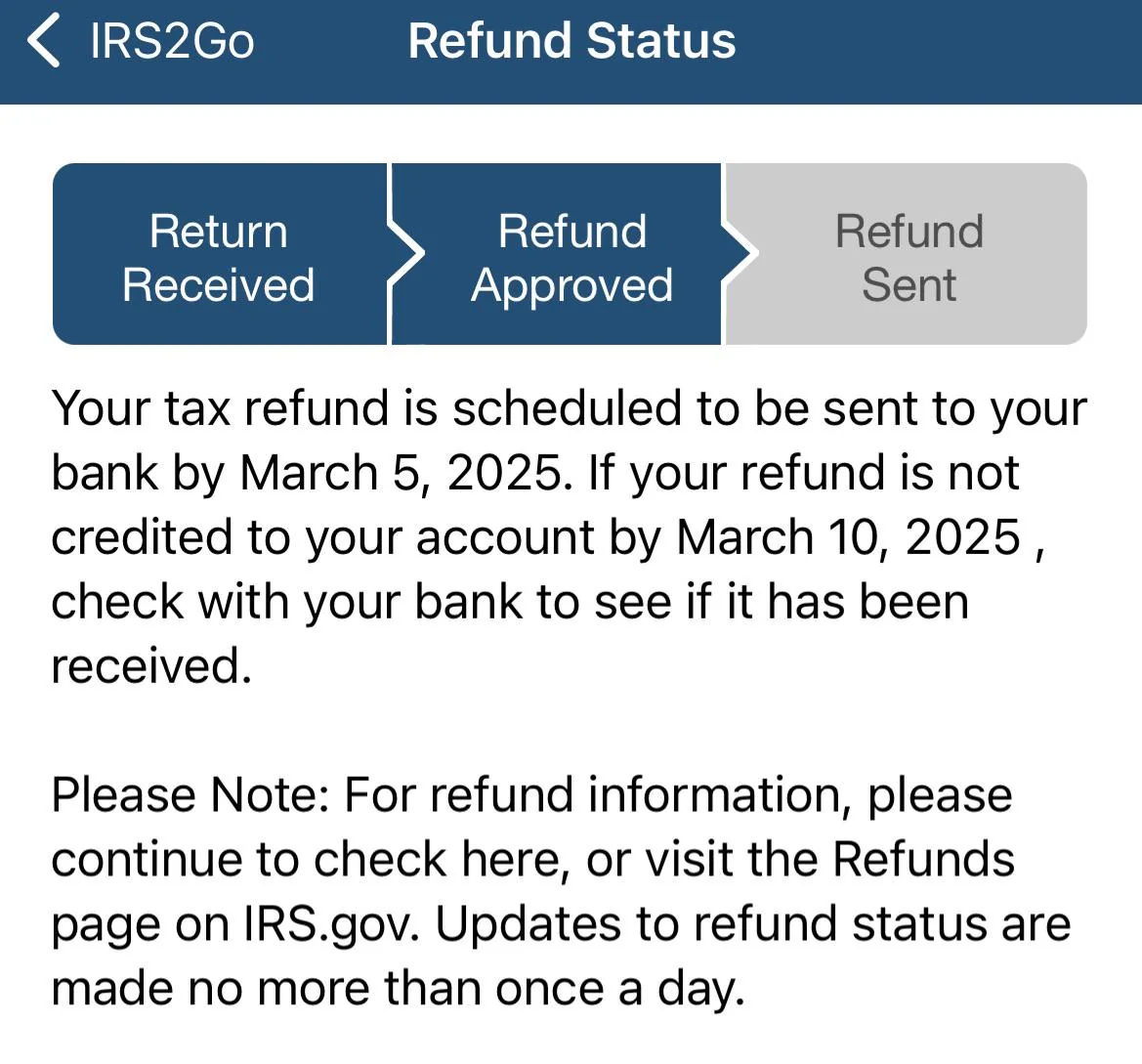The height and width of the screenshot is (1064, 1142).
Task: Click the arrow between Refund Approved and Refund Sent
Action: 740,254
